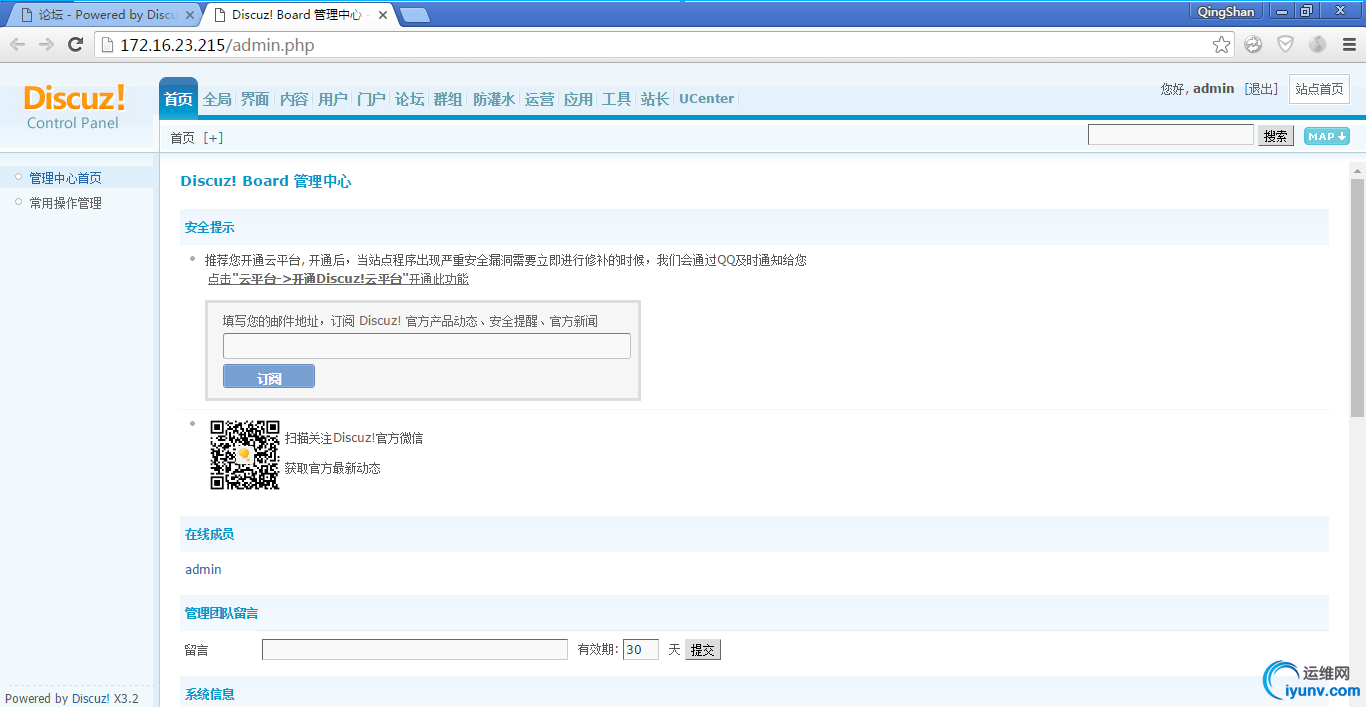This screenshot has height=707, width=1366.
Task: Click the 订阅 subscribe button
Action: click(269, 376)
